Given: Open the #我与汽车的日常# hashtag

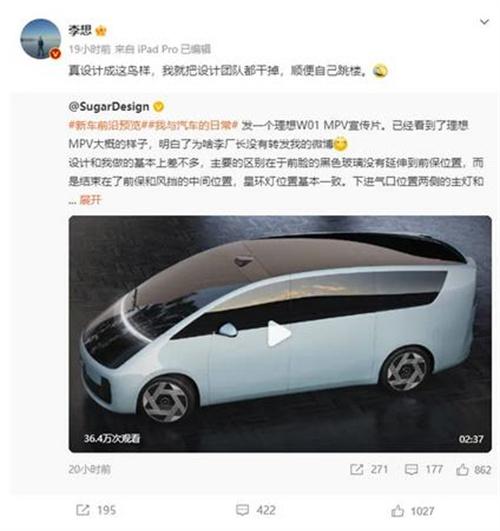Looking at the screenshot, I should point(191,125).
